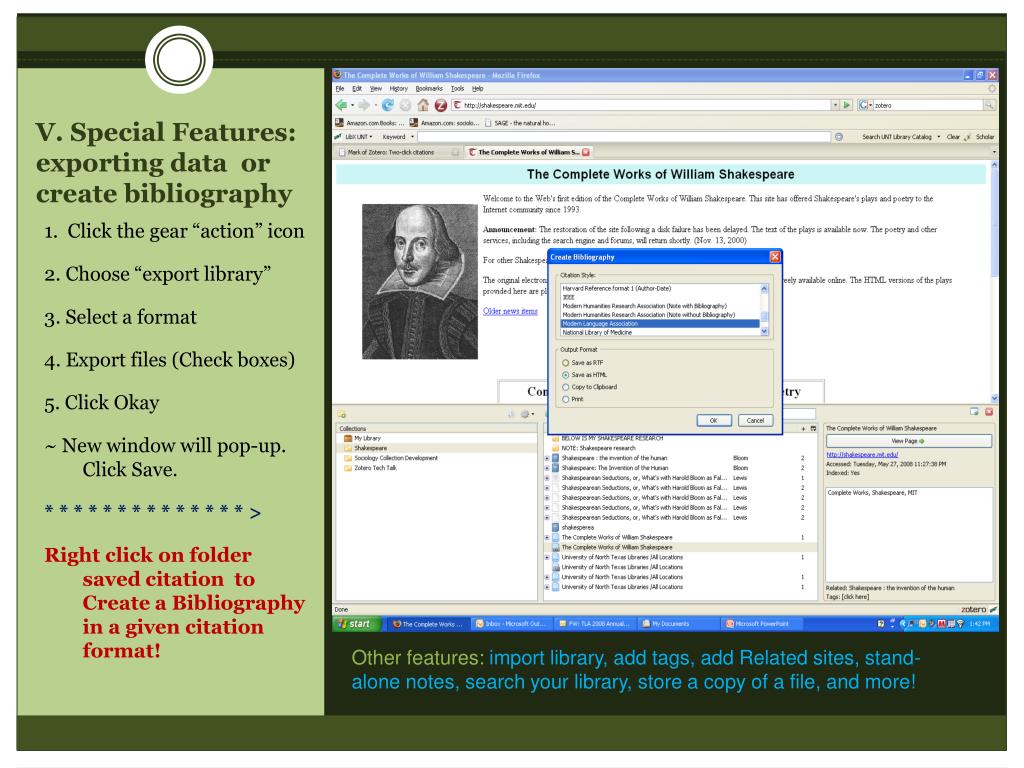Click the LibX keyword search field

(624, 136)
